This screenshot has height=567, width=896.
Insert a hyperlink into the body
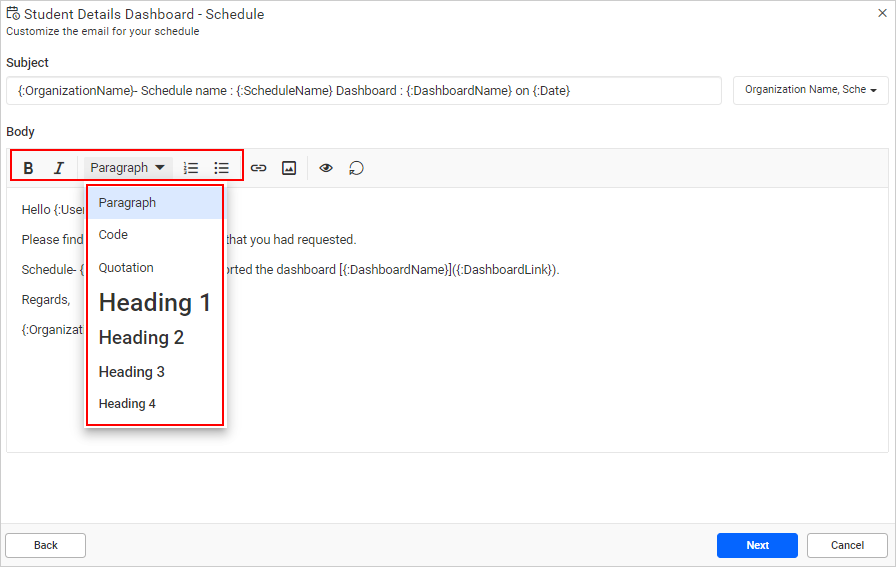click(x=258, y=168)
